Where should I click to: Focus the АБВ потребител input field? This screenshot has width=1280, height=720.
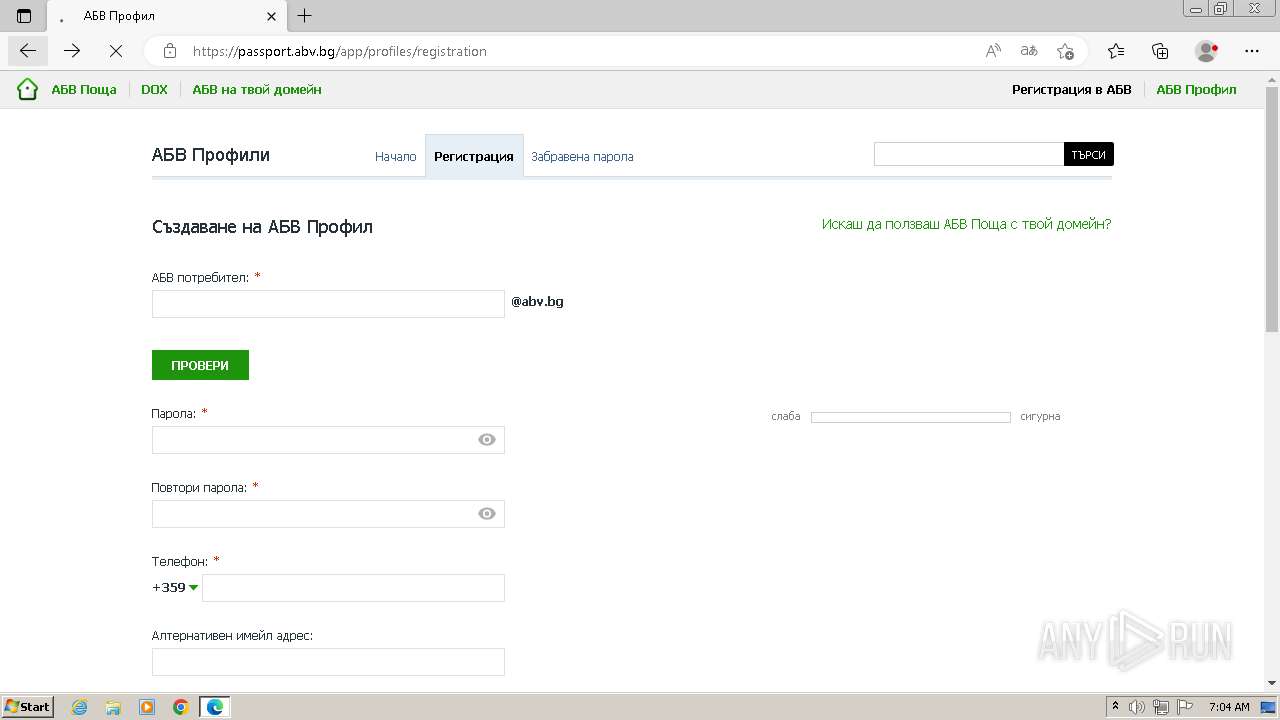coord(328,304)
